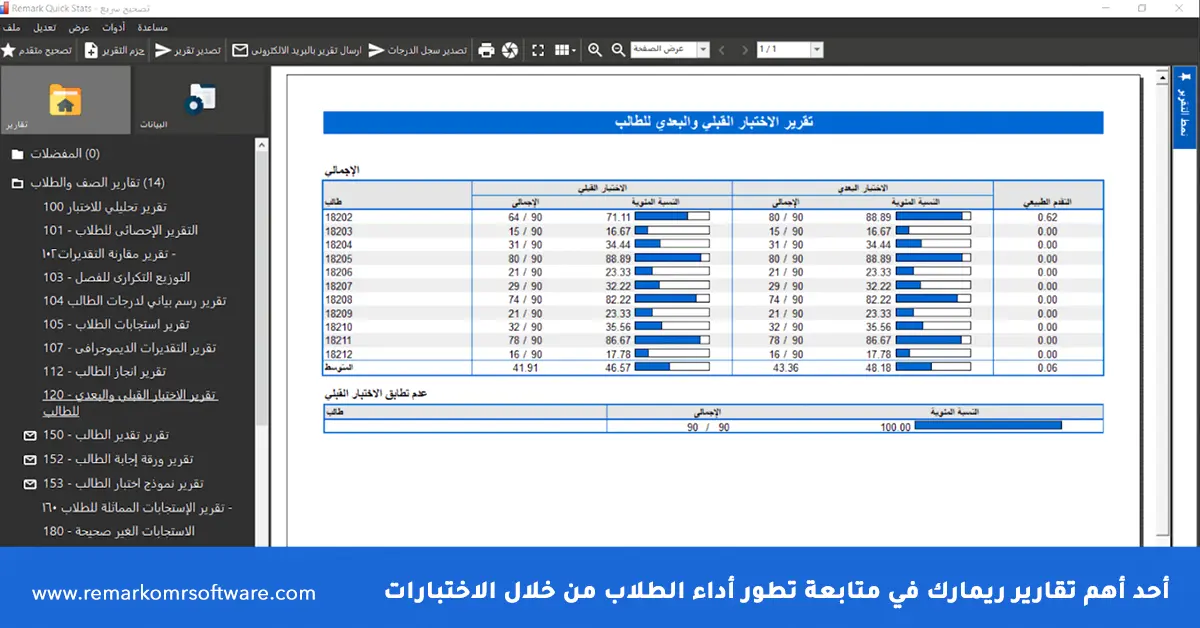Click the capture/snapshot aperture icon
Viewport: 1200px width, 628px height.
tap(509, 49)
